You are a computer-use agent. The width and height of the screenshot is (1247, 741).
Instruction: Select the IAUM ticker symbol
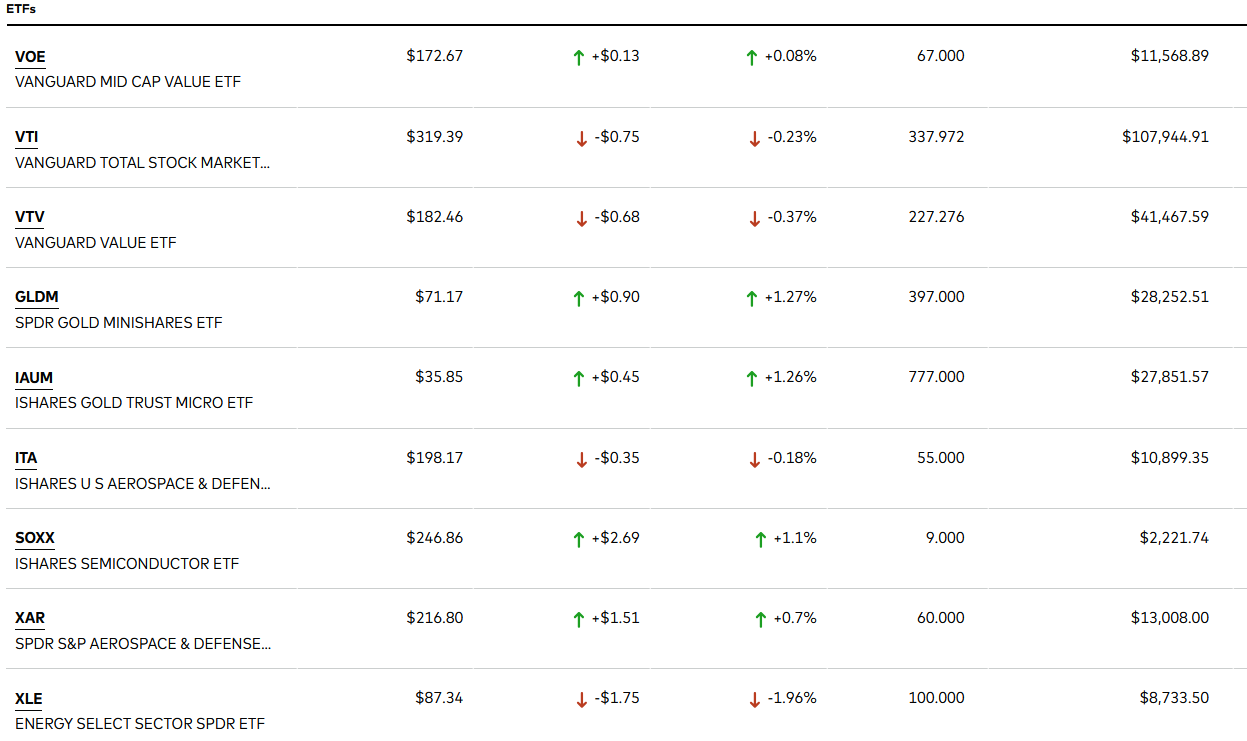(34, 378)
